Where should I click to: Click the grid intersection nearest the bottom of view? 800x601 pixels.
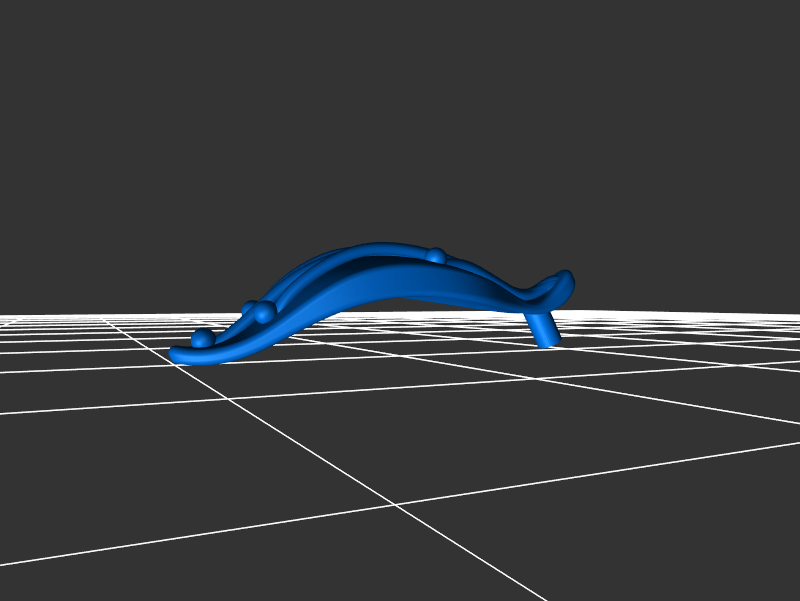[396, 506]
